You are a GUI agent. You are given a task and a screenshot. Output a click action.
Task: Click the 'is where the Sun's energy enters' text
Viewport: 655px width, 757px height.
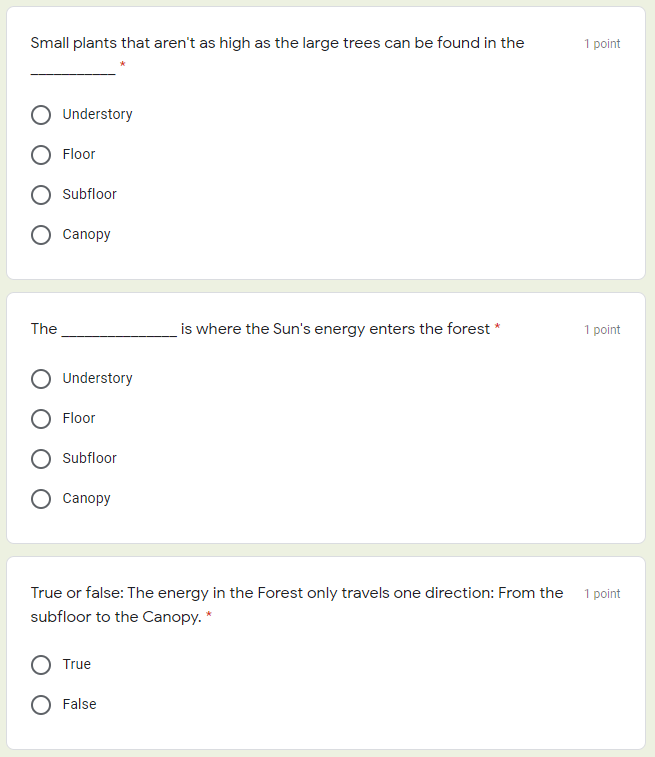335,329
